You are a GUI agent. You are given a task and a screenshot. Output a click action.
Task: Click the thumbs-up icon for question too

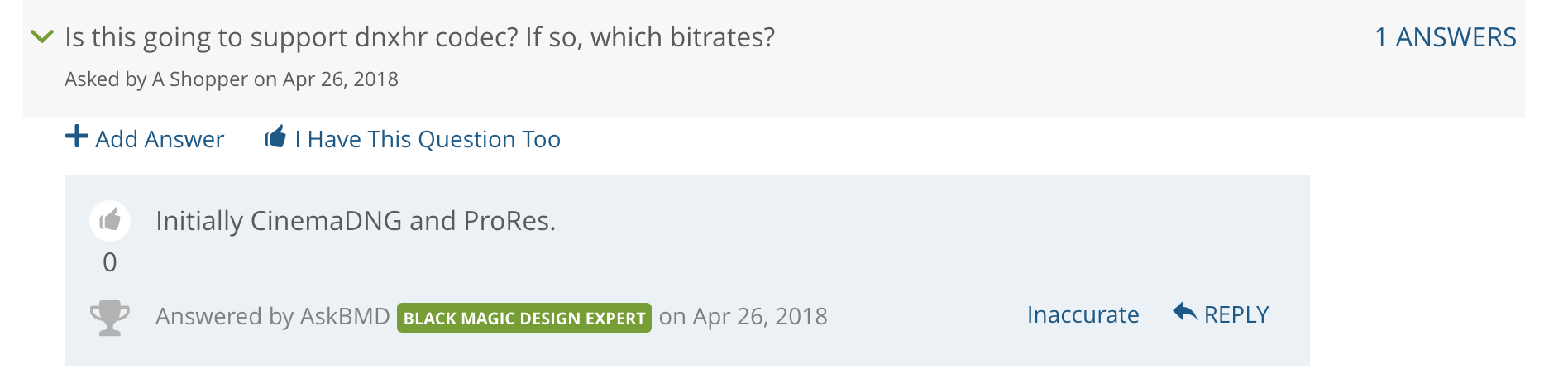(275, 137)
